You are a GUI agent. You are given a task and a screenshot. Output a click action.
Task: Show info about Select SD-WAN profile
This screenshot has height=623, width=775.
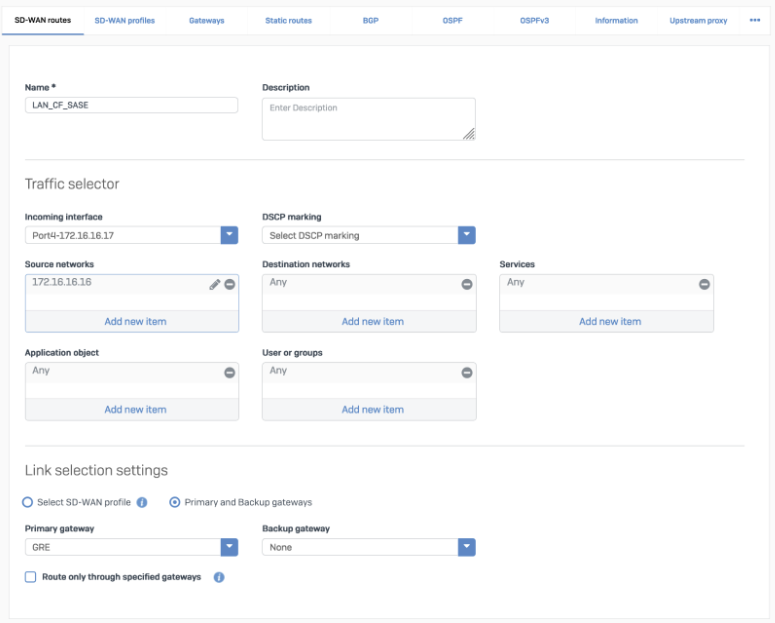[x=142, y=502]
